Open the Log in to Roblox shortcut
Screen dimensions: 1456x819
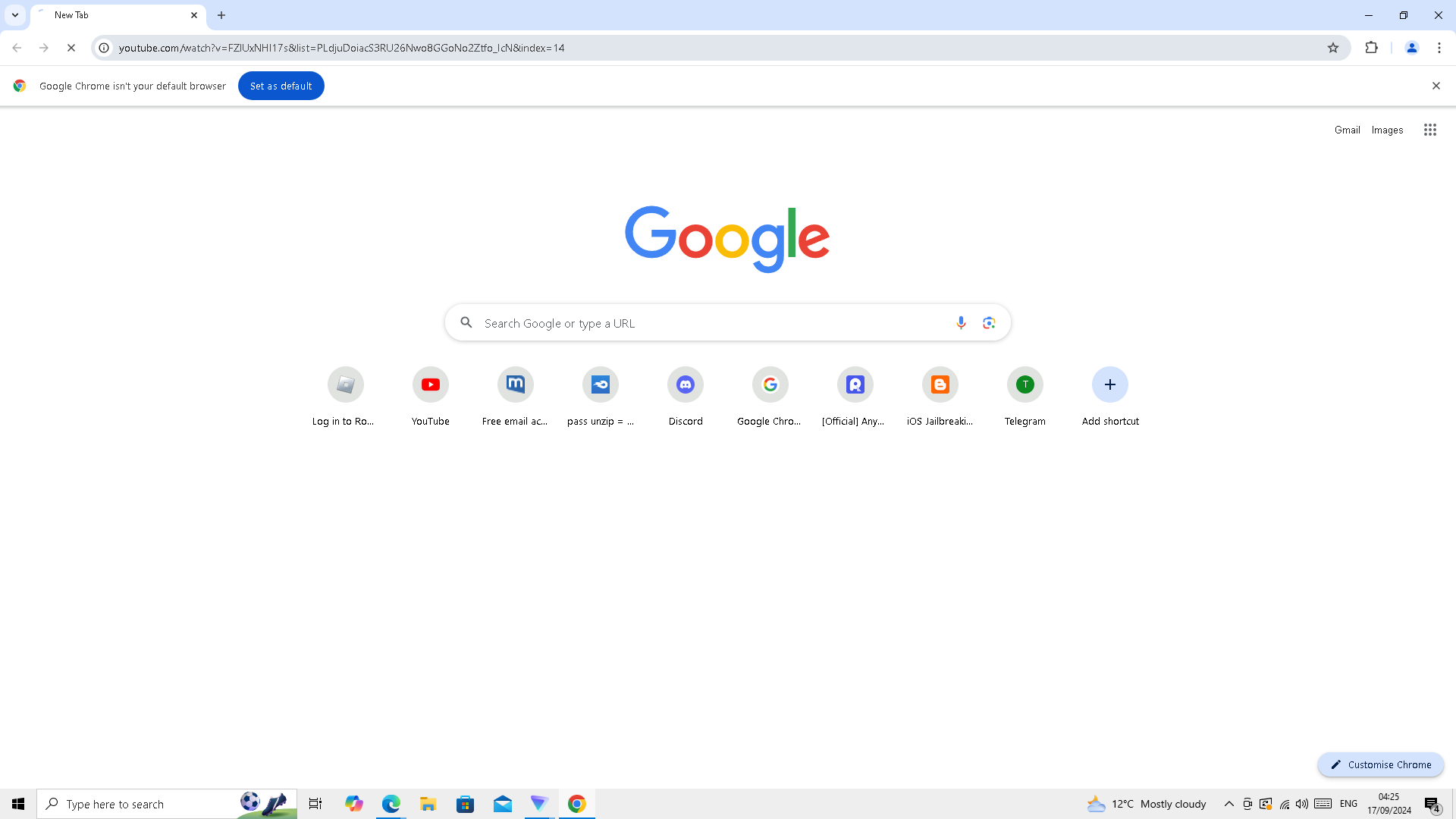click(x=346, y=397)
